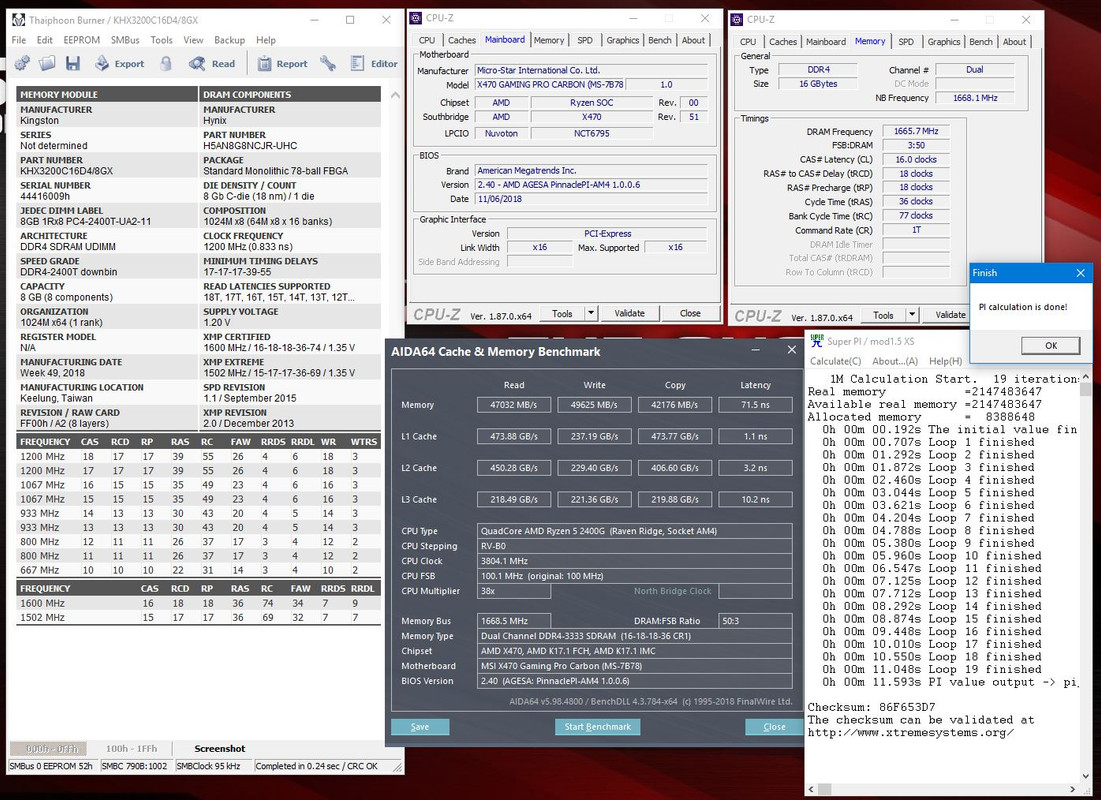The height and width of the screenshot is (800, 1101).
Task: Open Help(H) menu in Super PI
Action: [945, 361]
